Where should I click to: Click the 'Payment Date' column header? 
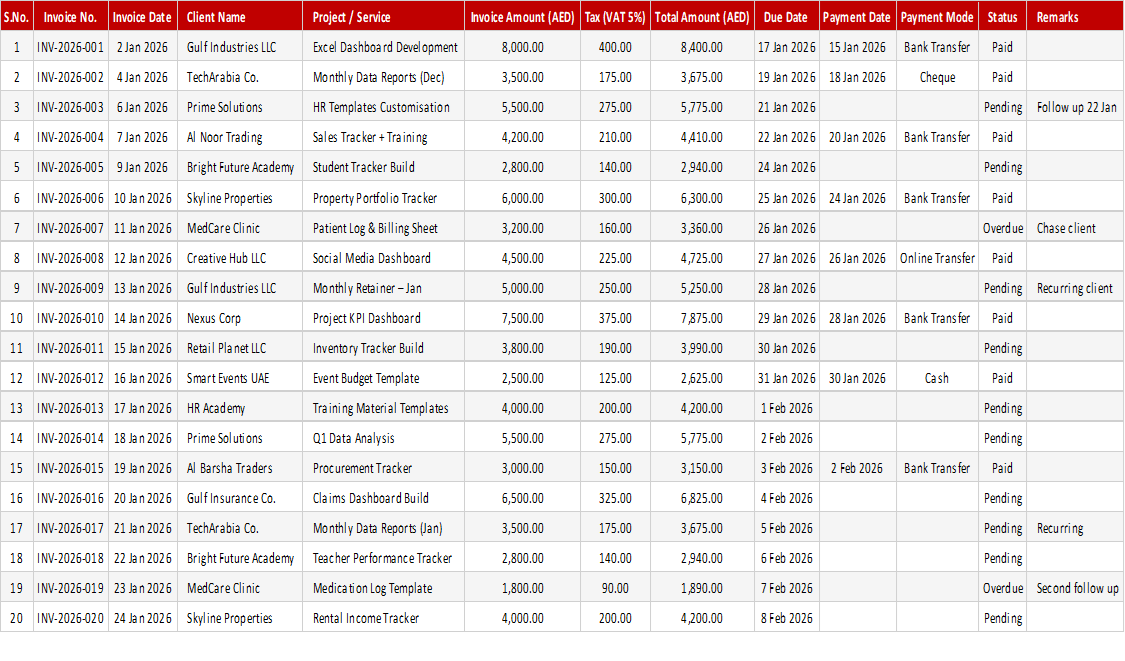tap(857, 17)
